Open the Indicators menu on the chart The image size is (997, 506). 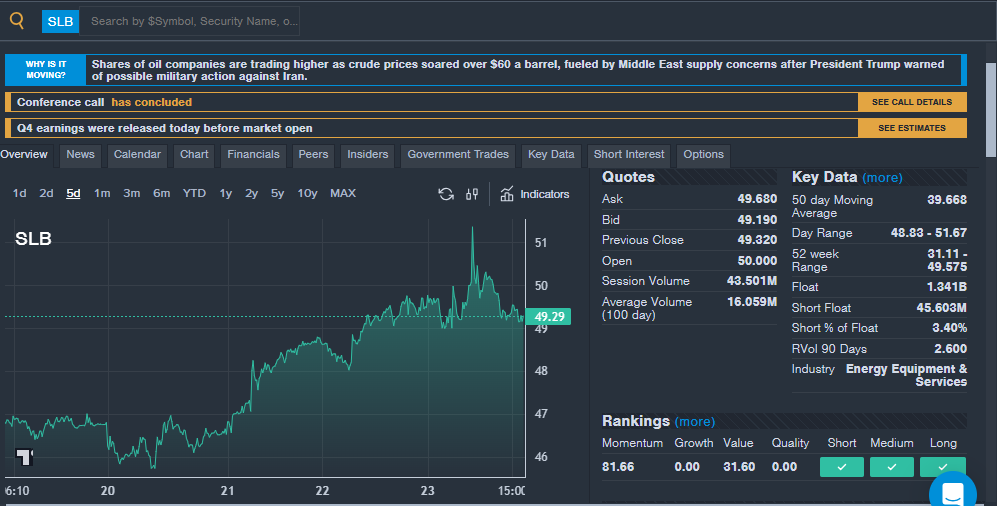534,194
